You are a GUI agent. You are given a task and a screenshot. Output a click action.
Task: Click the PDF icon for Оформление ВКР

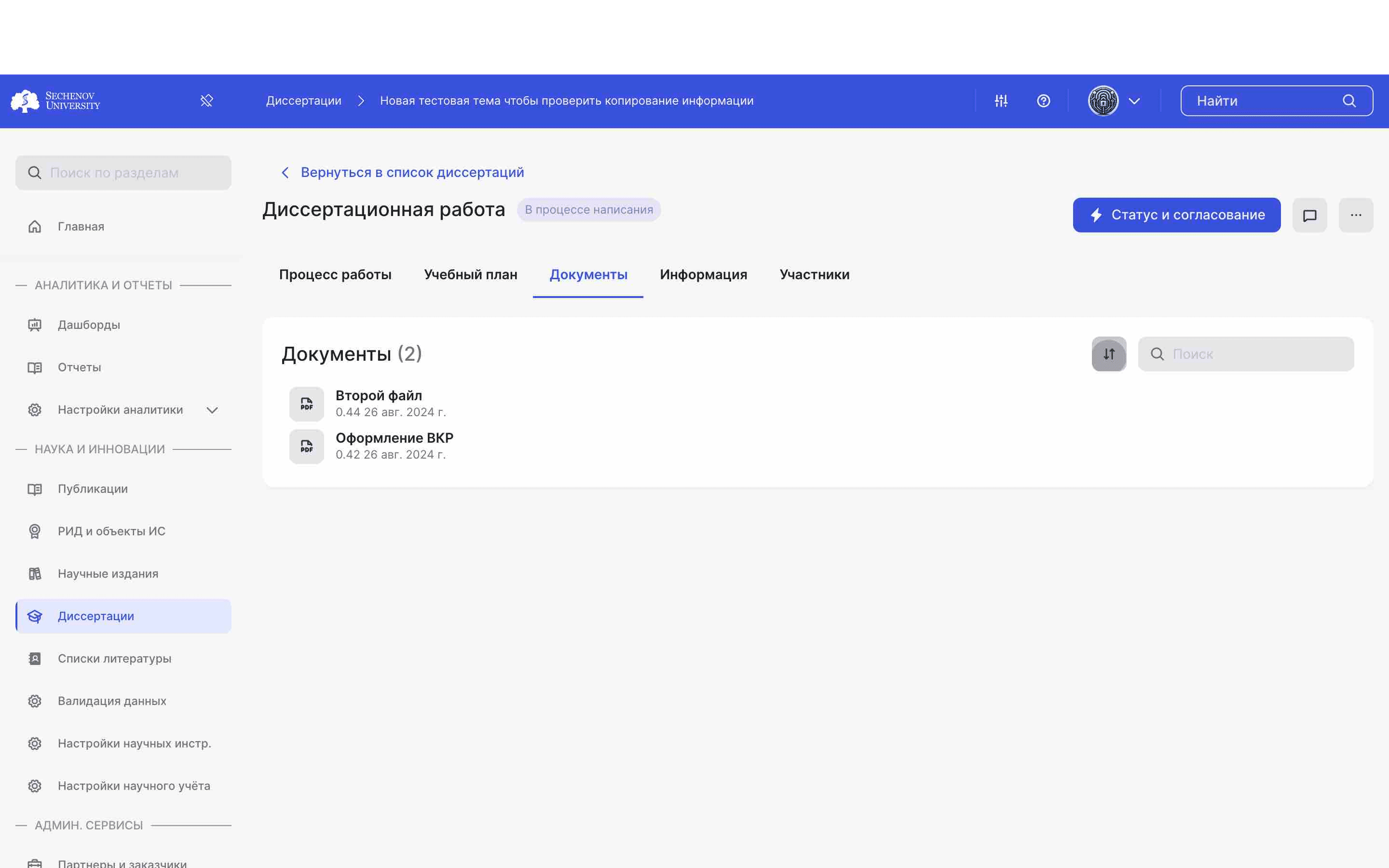[x=306, y=446]
